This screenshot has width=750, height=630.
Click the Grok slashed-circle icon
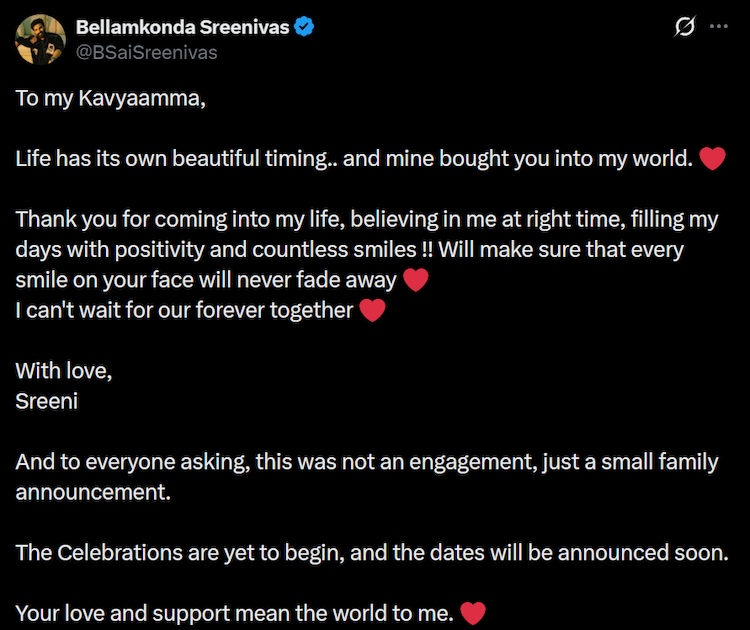pos(685,28)
